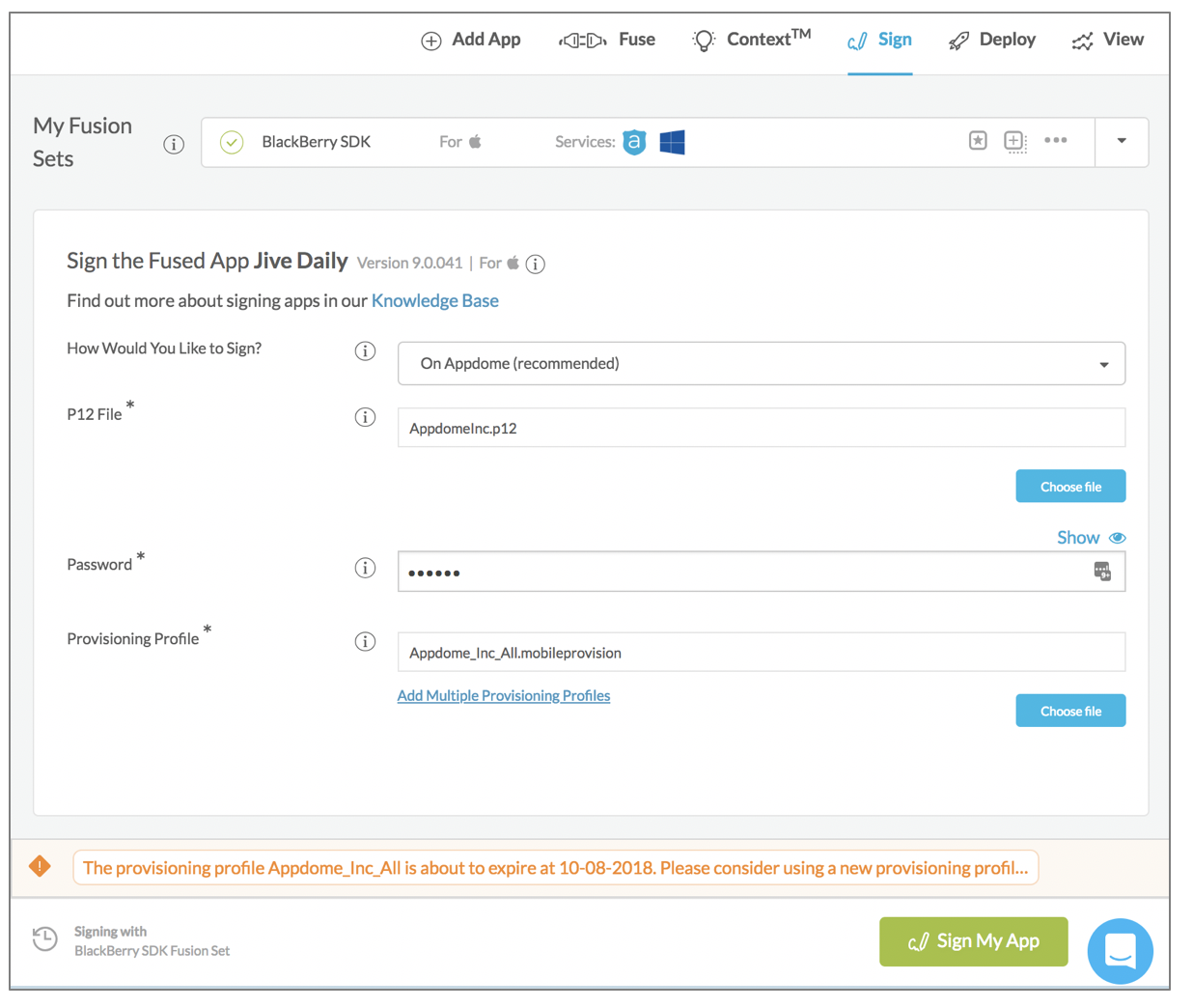Open Add Multiple Provisioning Profiles link
The image size is (1193, 1008).
504,695
